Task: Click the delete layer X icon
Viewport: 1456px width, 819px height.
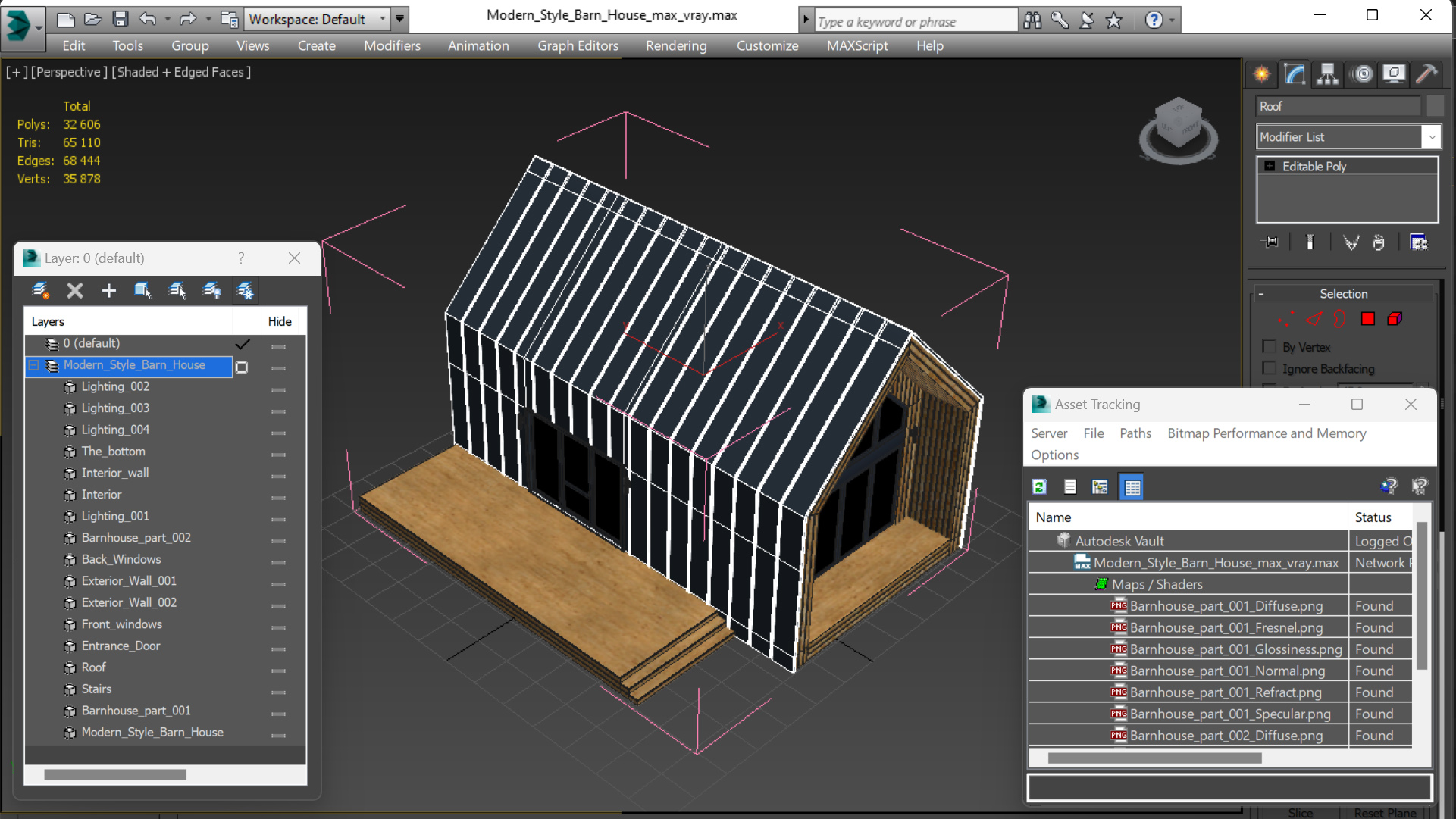Action: click(x=74, y=290)
